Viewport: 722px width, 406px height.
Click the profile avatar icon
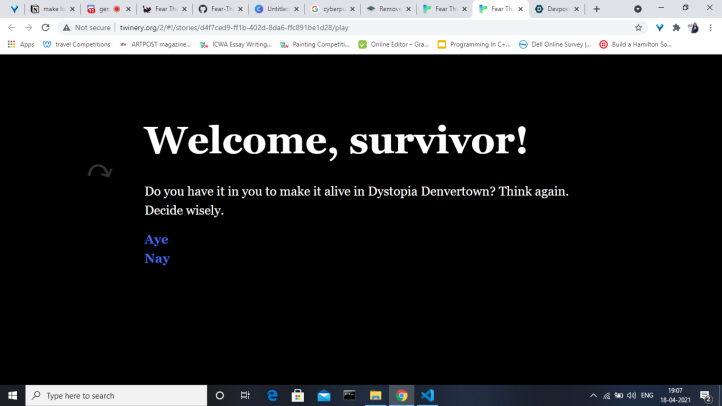point(693,28)
